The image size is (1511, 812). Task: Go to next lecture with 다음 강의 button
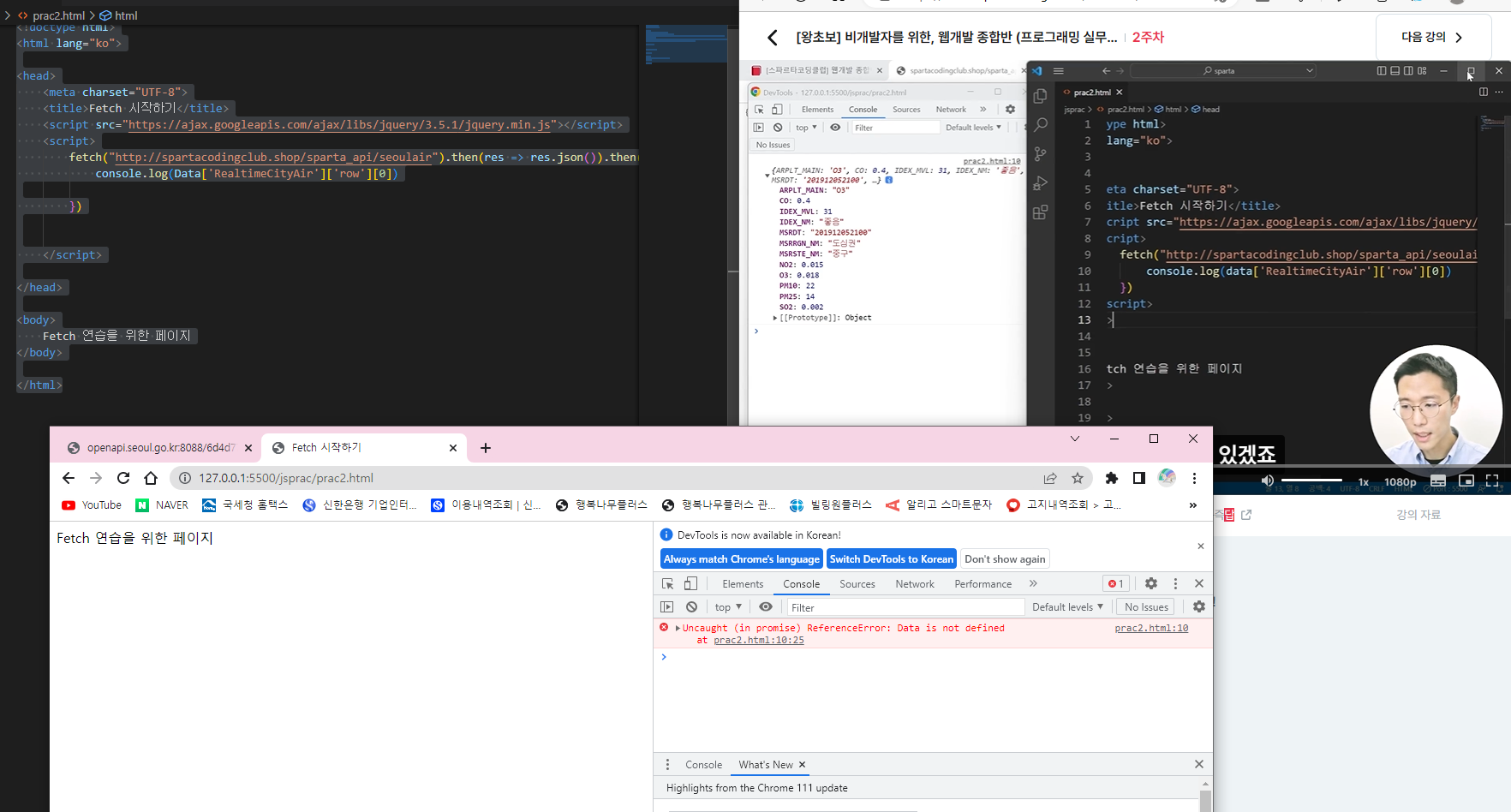tap(1433, 37)
